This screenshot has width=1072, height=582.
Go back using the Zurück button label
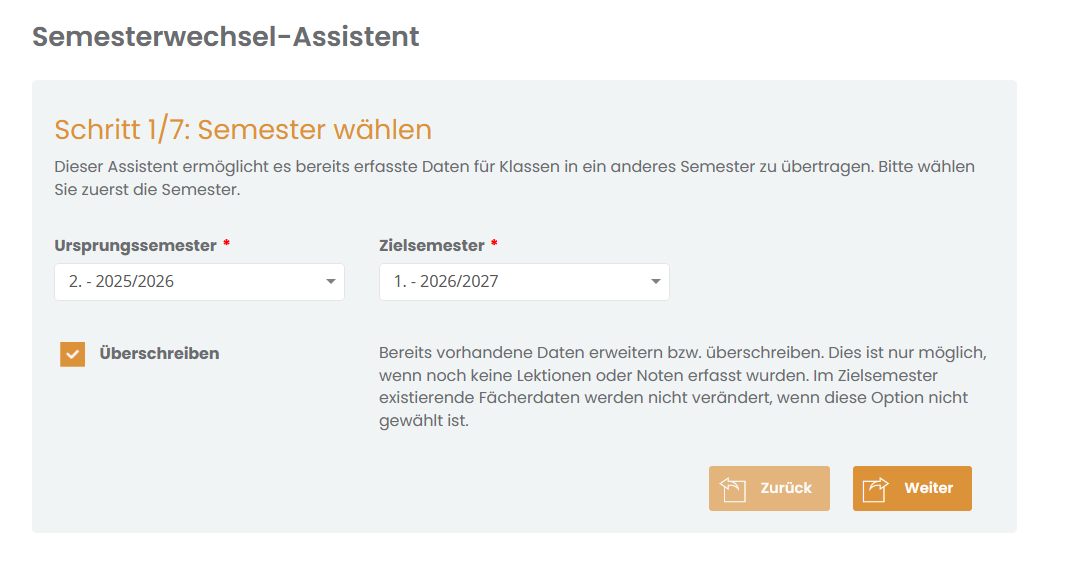pyautogui.click(x=786, y=488)
